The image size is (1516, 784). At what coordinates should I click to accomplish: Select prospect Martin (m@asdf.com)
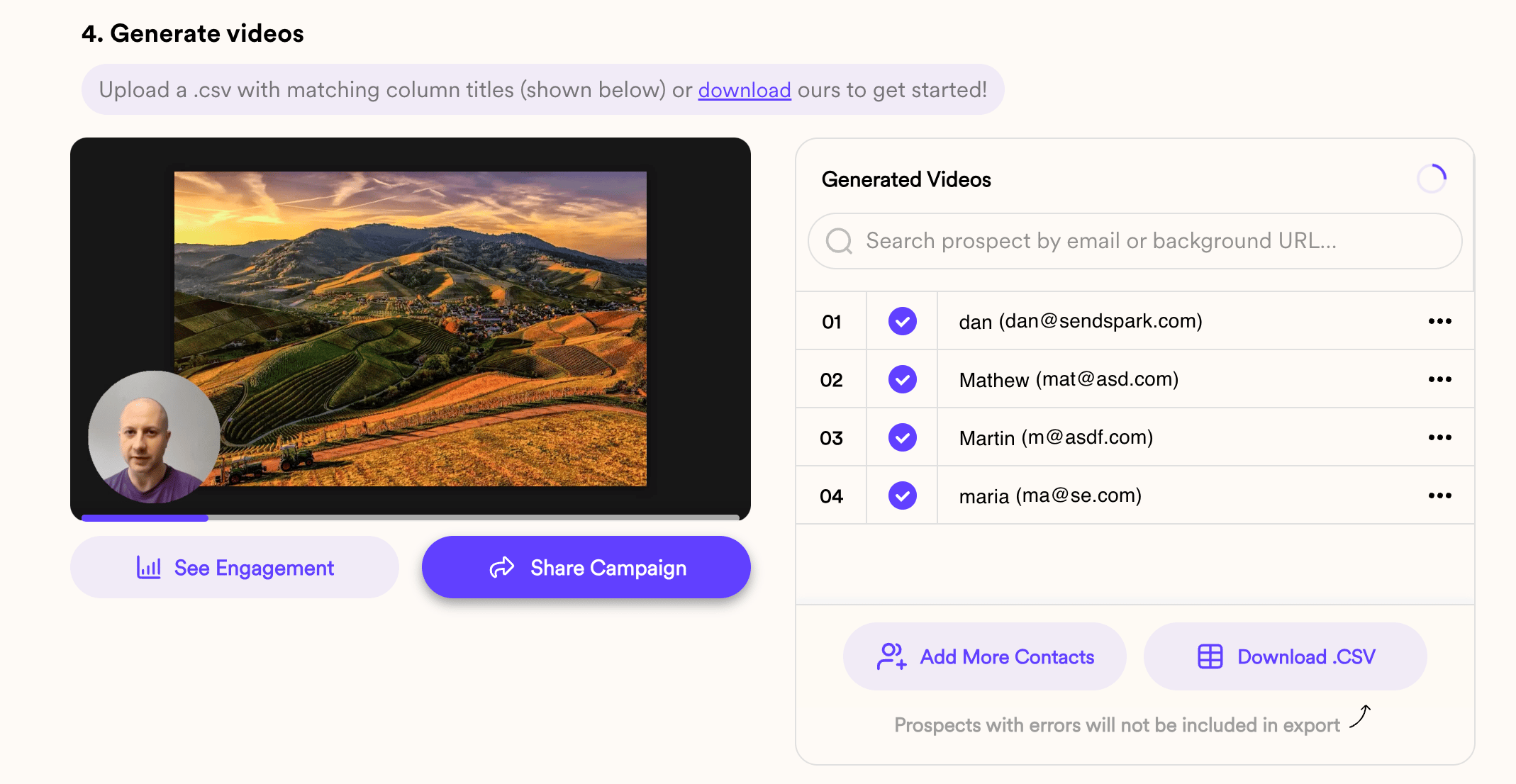coord(1056,437)
